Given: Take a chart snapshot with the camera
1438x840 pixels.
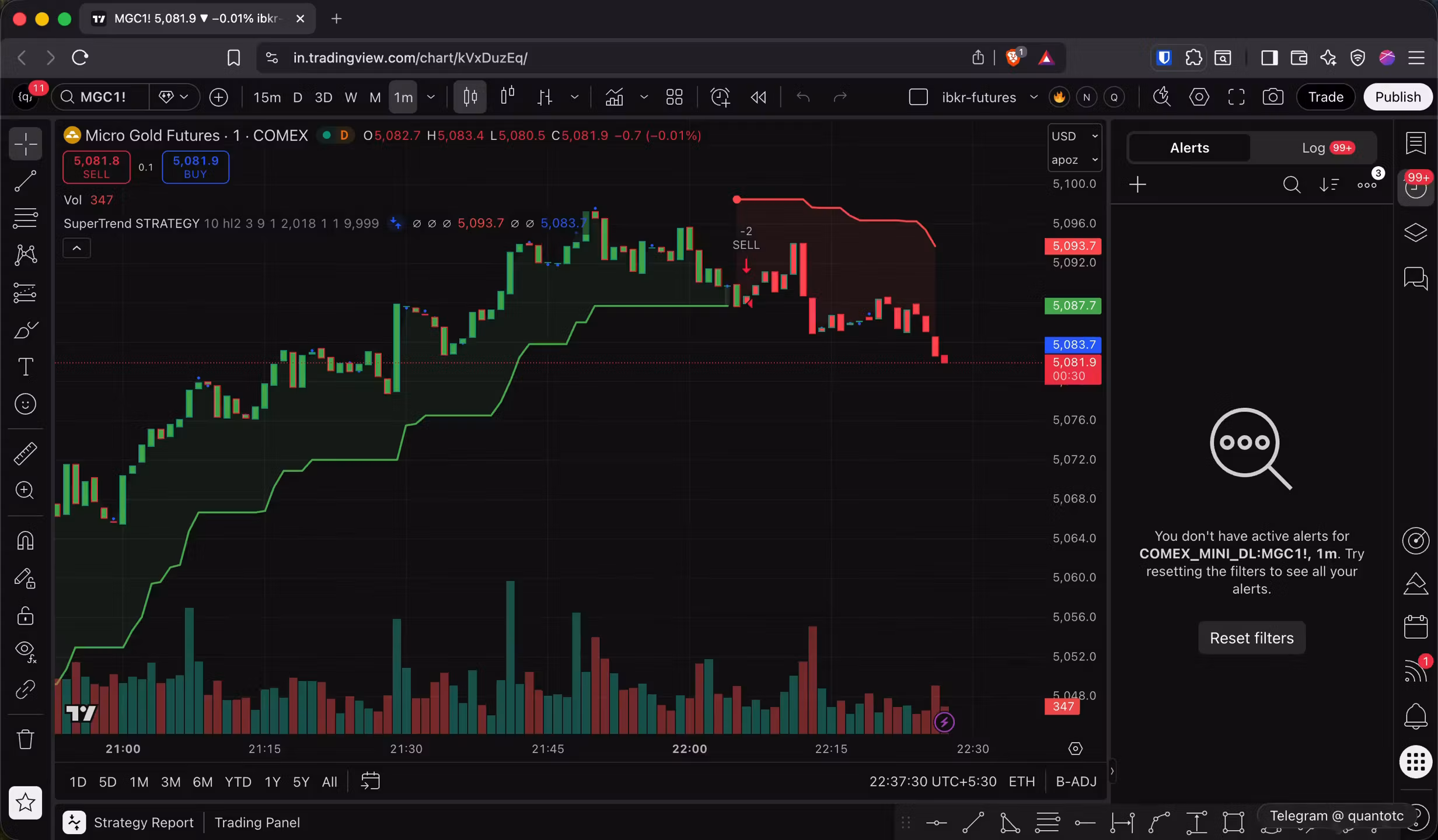Looking at the screenshot, I should coord(1273,97).
